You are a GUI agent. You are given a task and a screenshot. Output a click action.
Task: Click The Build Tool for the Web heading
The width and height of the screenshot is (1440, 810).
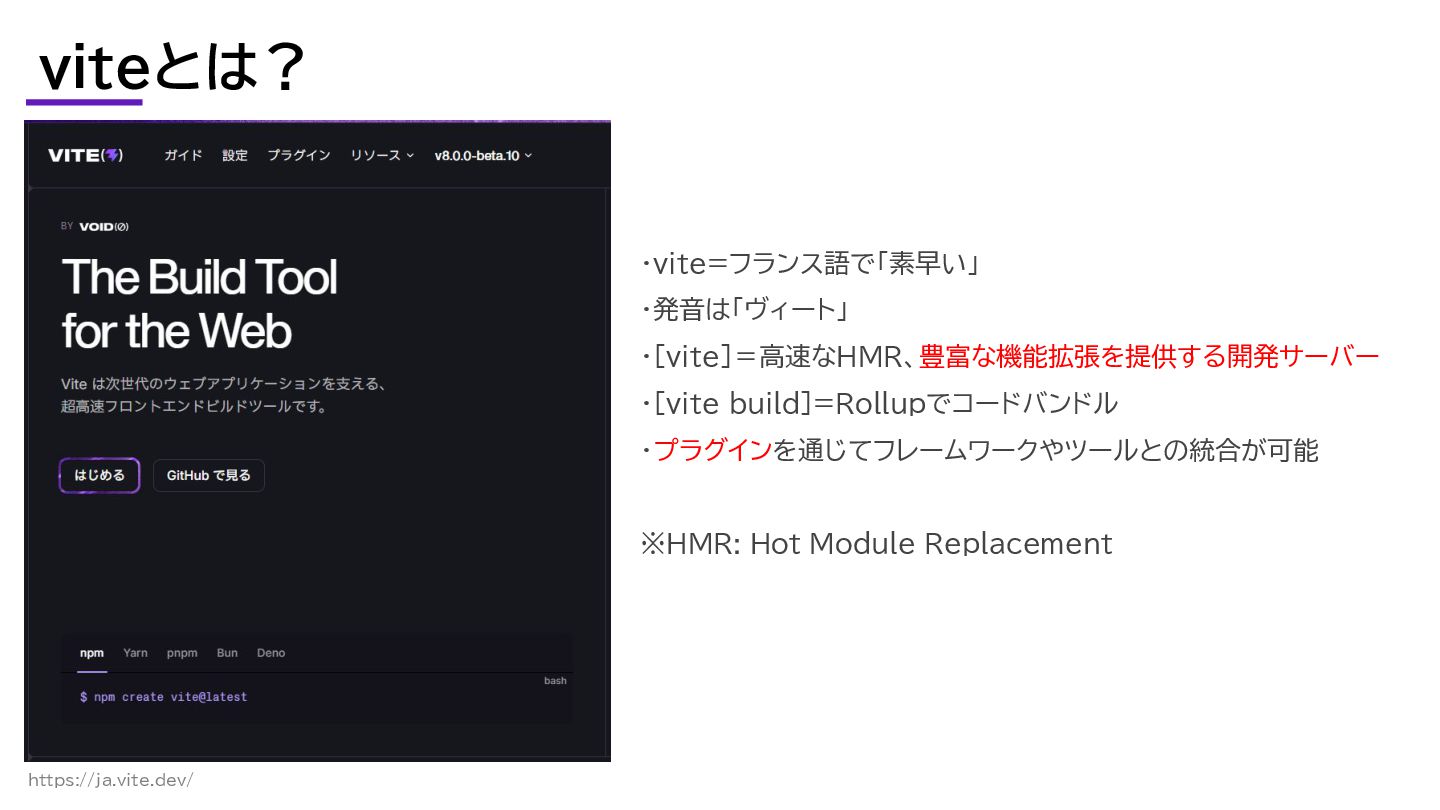click(x=200, y=304)
